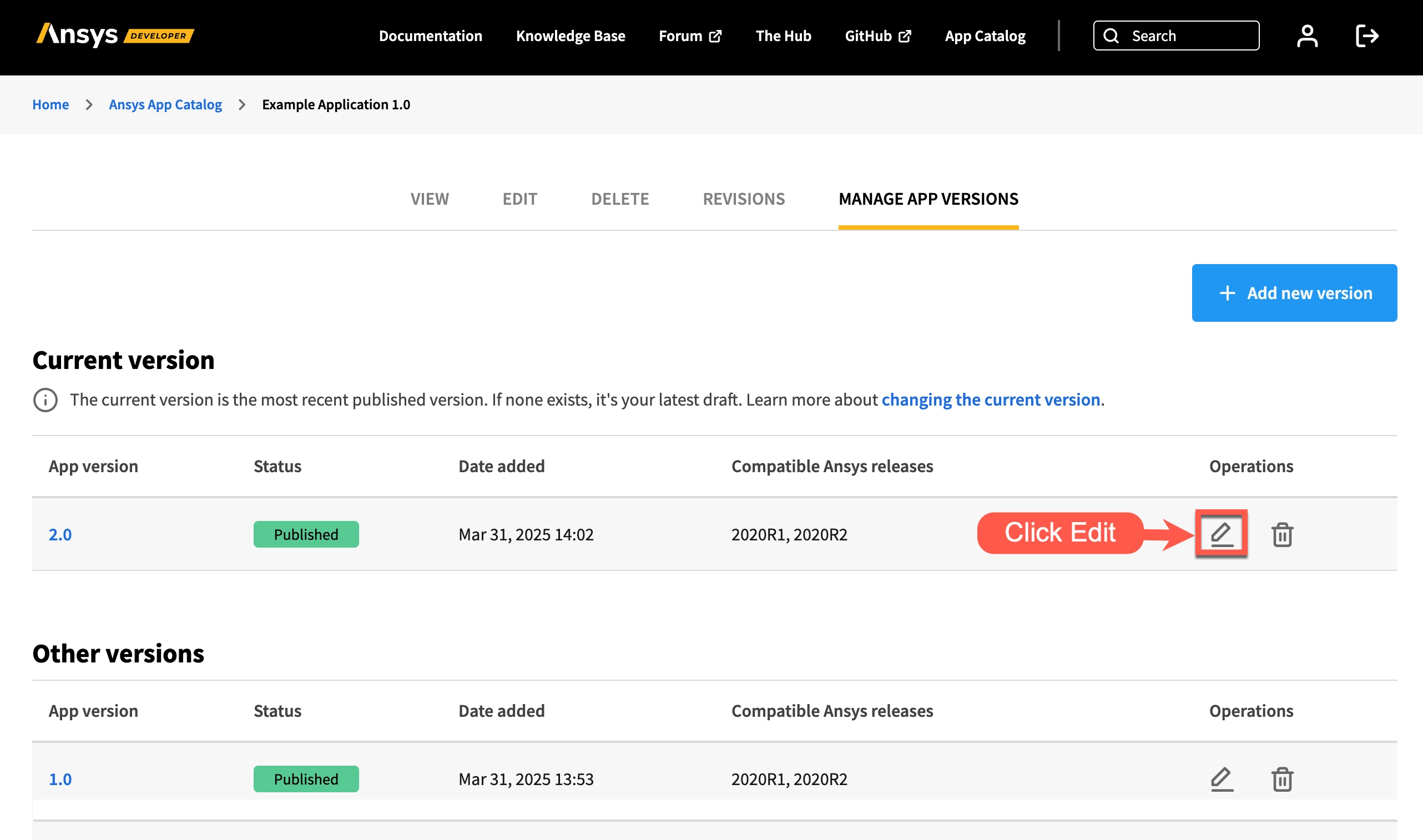Delete version 2.0 with trash icon
The width and height of the screenshot is (1423, 840).
pos(1282,534)
